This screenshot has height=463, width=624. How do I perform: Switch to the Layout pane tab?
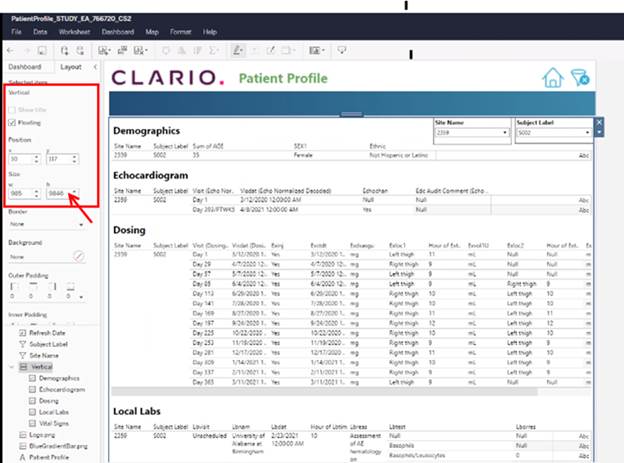tap(71, 67)
